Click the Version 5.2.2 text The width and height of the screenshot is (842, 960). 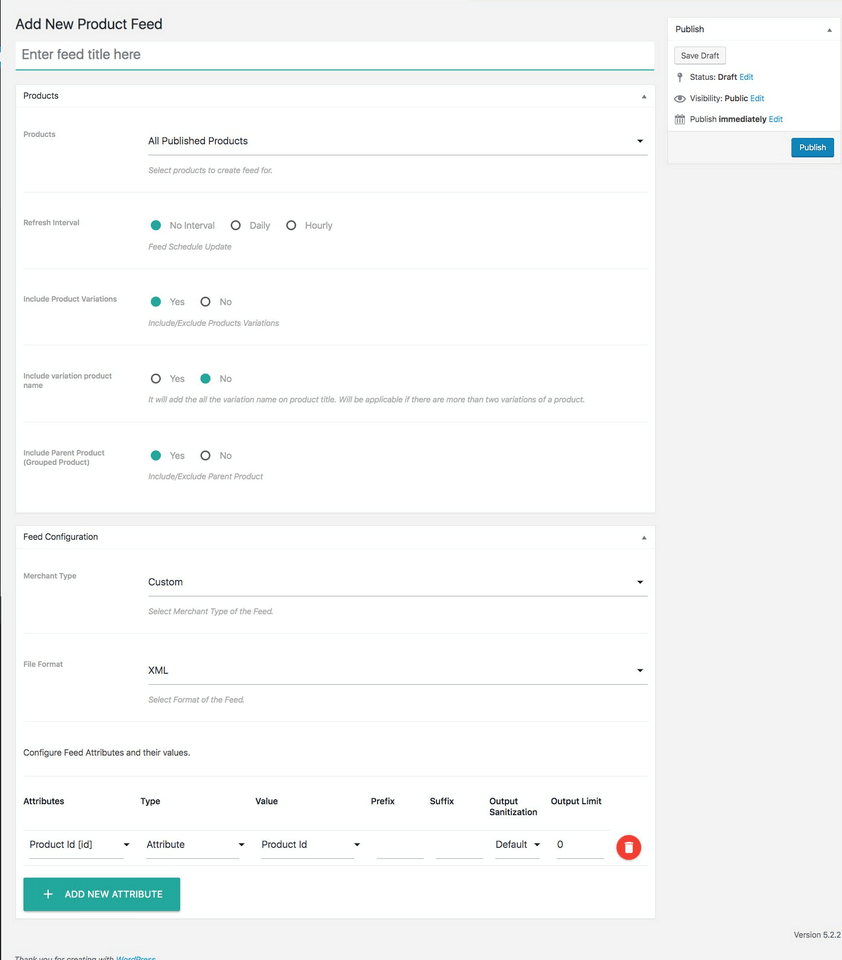(817, 935)
